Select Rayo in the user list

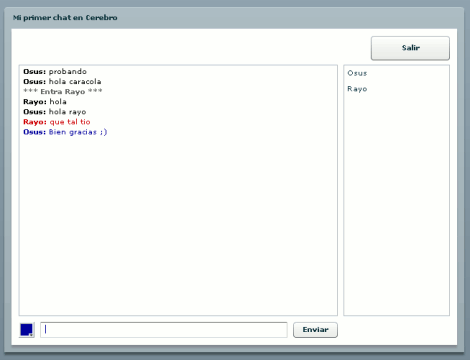357,89
